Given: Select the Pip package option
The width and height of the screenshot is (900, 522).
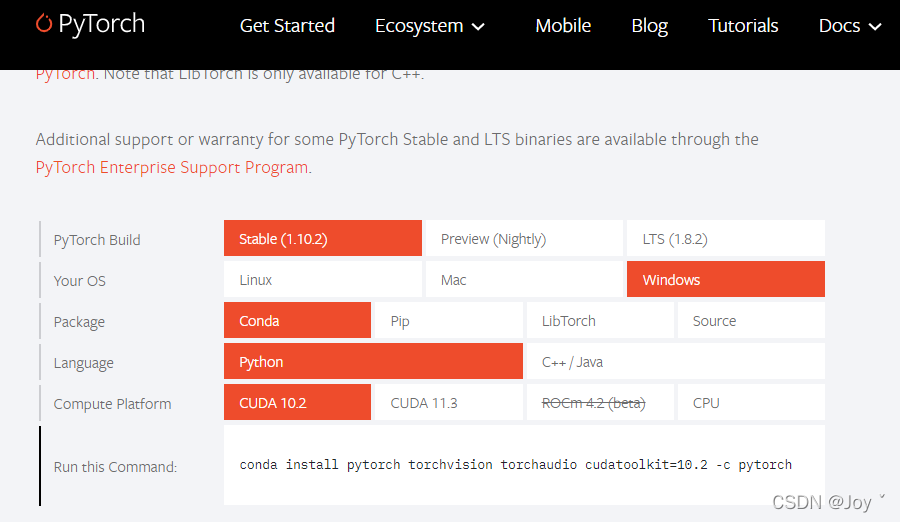Looking at the screenshot, I should (449, 320).
